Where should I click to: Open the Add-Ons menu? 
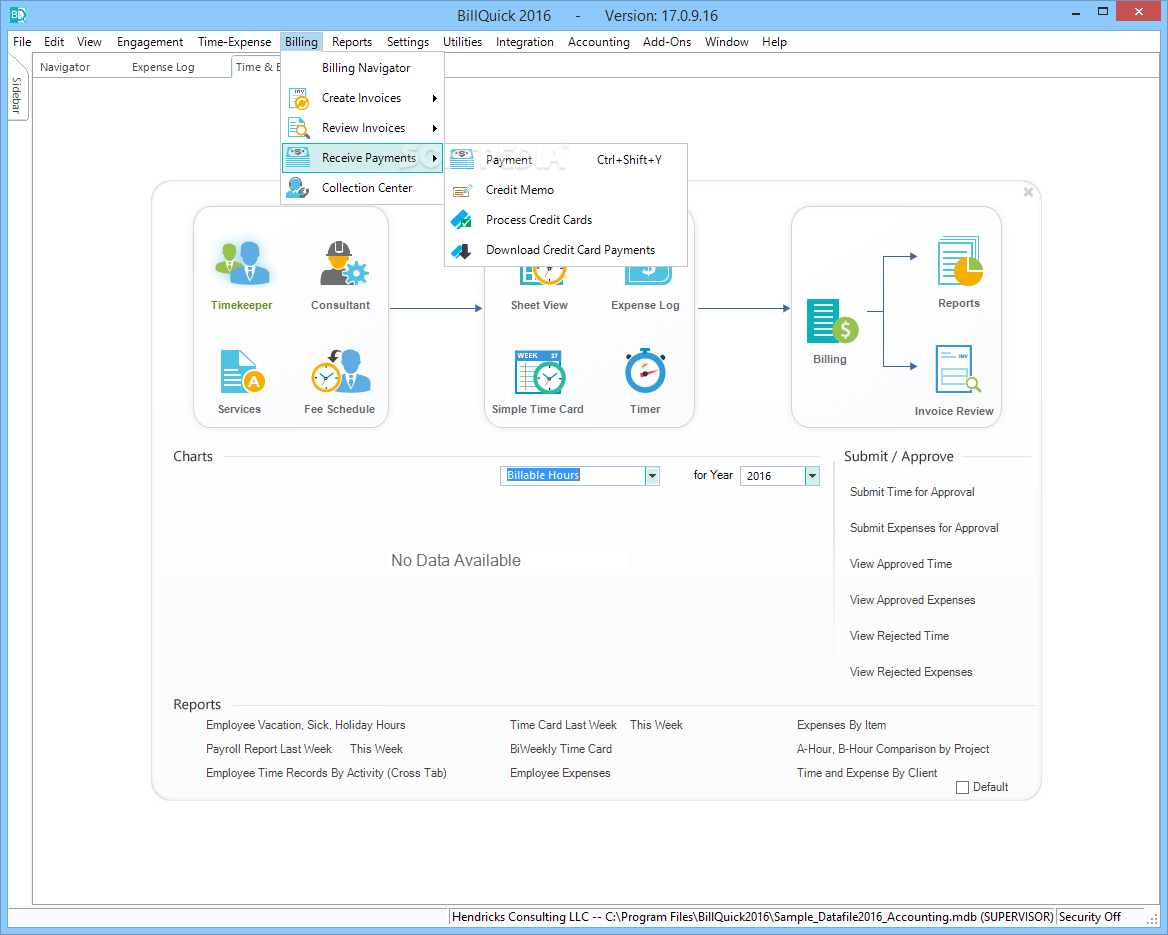(x=667, y=42)
